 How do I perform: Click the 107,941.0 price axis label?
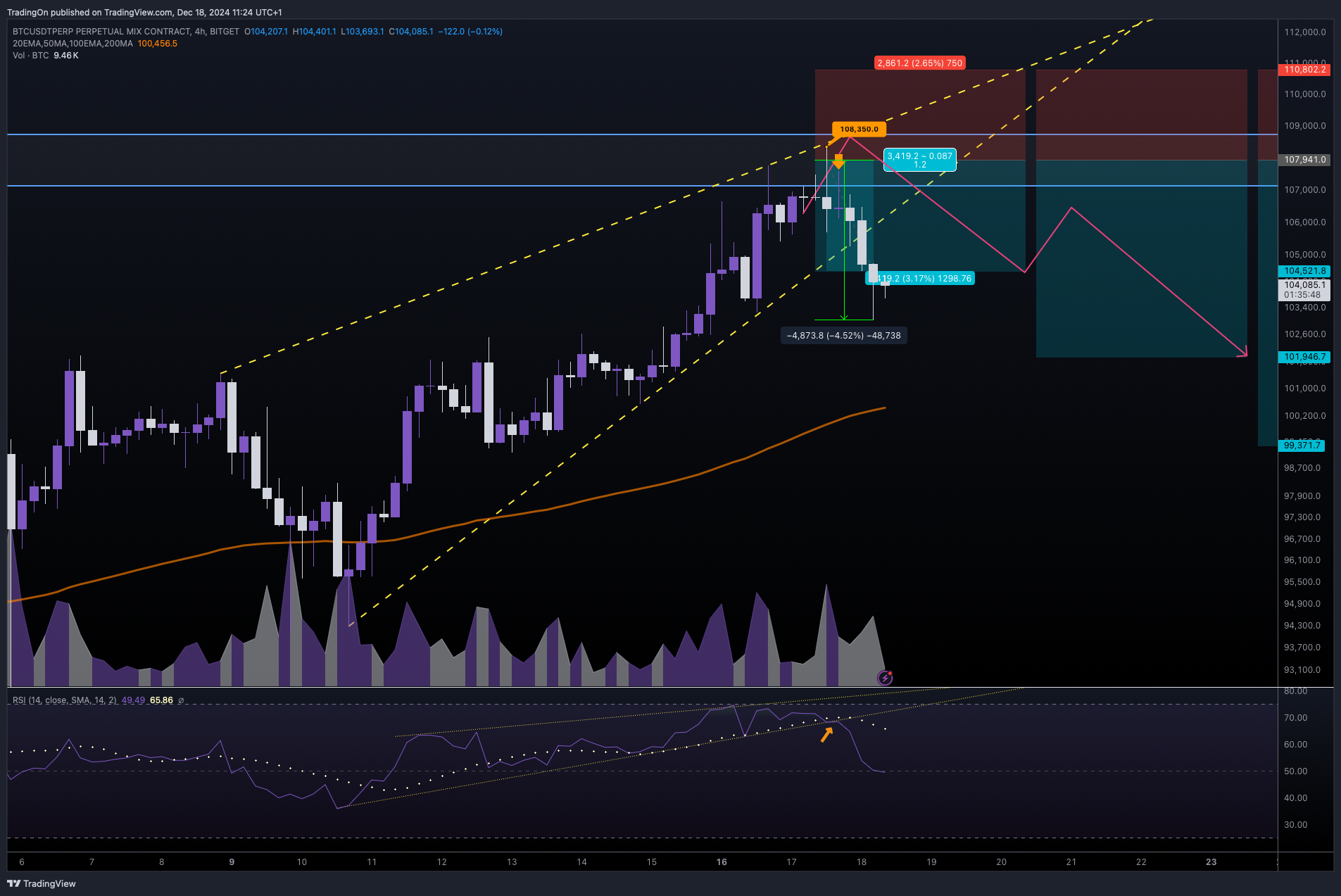click(x=1304, y=160)
